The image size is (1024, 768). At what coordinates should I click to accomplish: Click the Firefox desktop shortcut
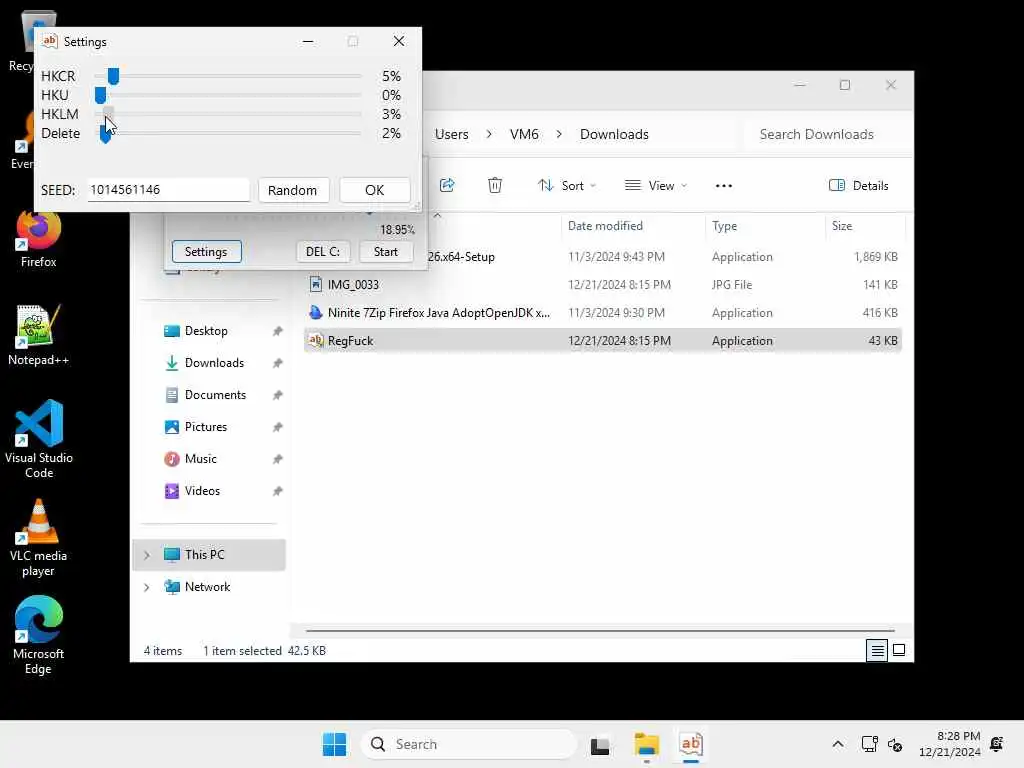pyautogui.click(x=39, y=239)
